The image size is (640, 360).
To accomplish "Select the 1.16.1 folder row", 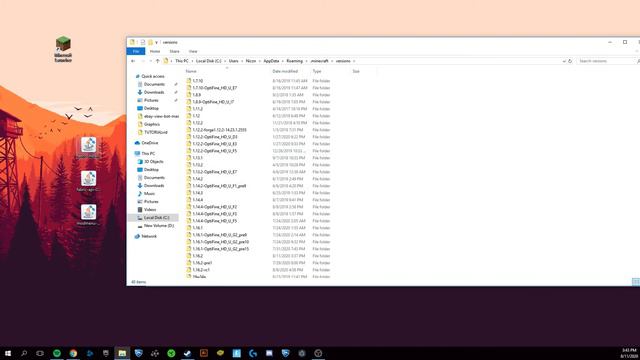I will pos(198,228).
